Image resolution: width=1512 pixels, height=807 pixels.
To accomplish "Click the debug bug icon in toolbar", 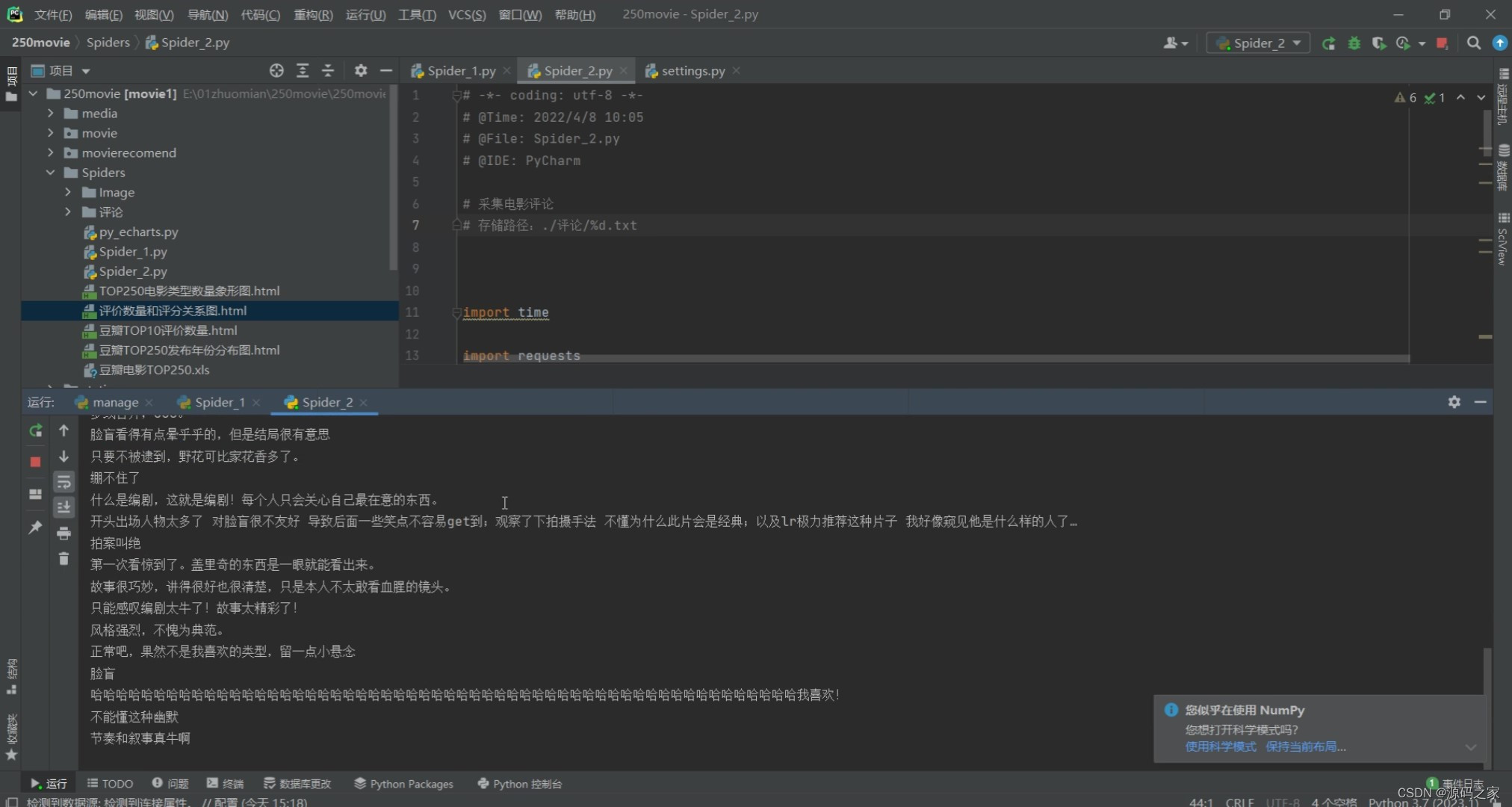I will click(1354, 43).
